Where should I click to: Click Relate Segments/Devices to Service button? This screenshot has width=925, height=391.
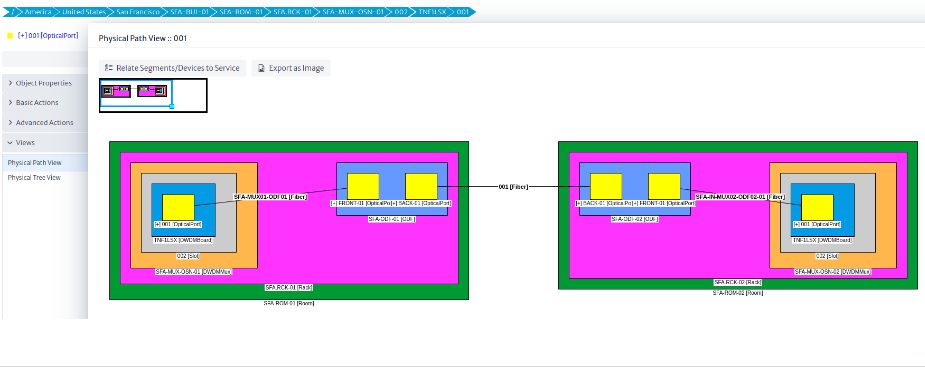click(x=172, y=68)
